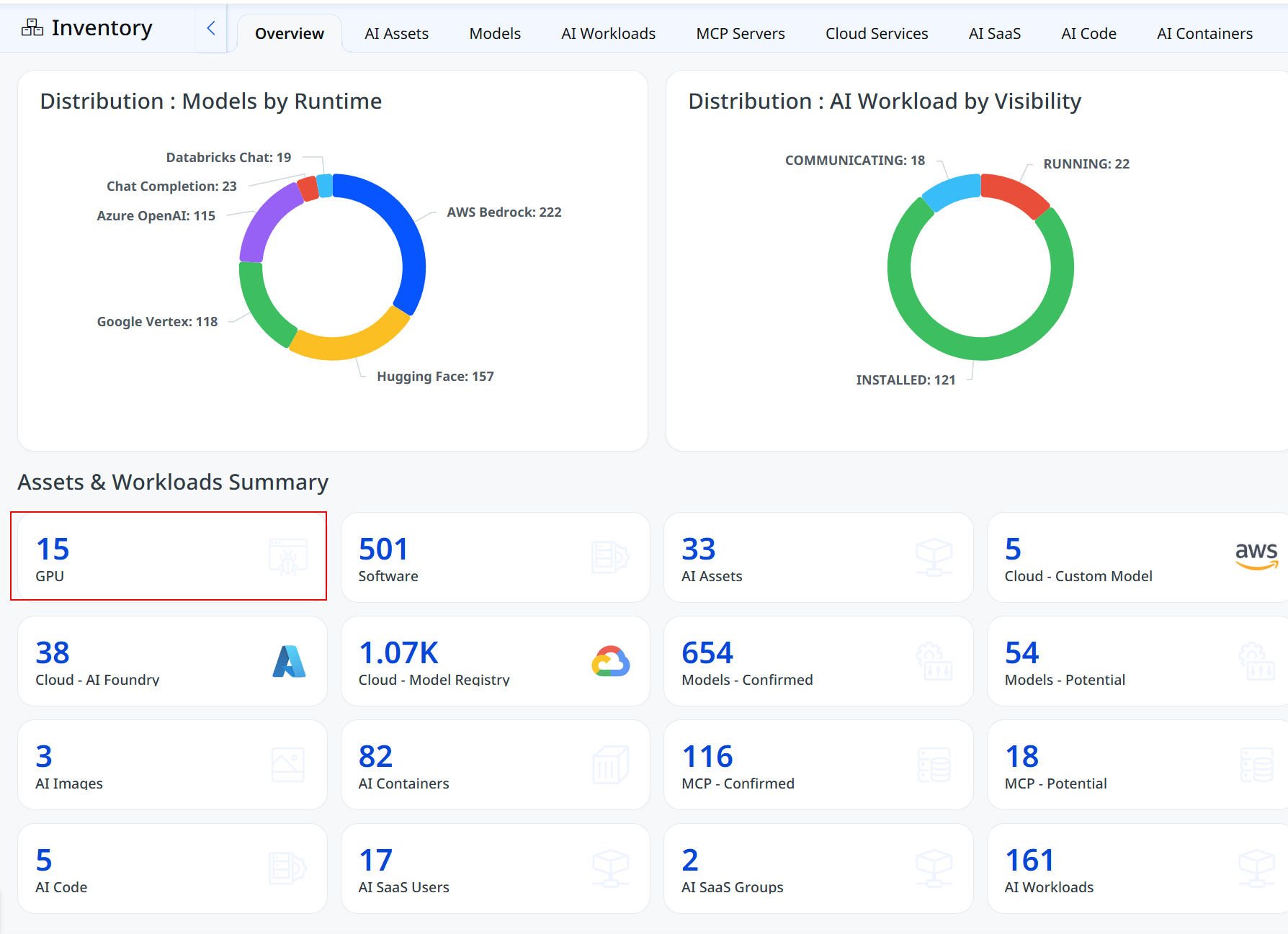
Task: Select the MCP Servers tab
Action: pyautogui.click(x=741, y=33)
